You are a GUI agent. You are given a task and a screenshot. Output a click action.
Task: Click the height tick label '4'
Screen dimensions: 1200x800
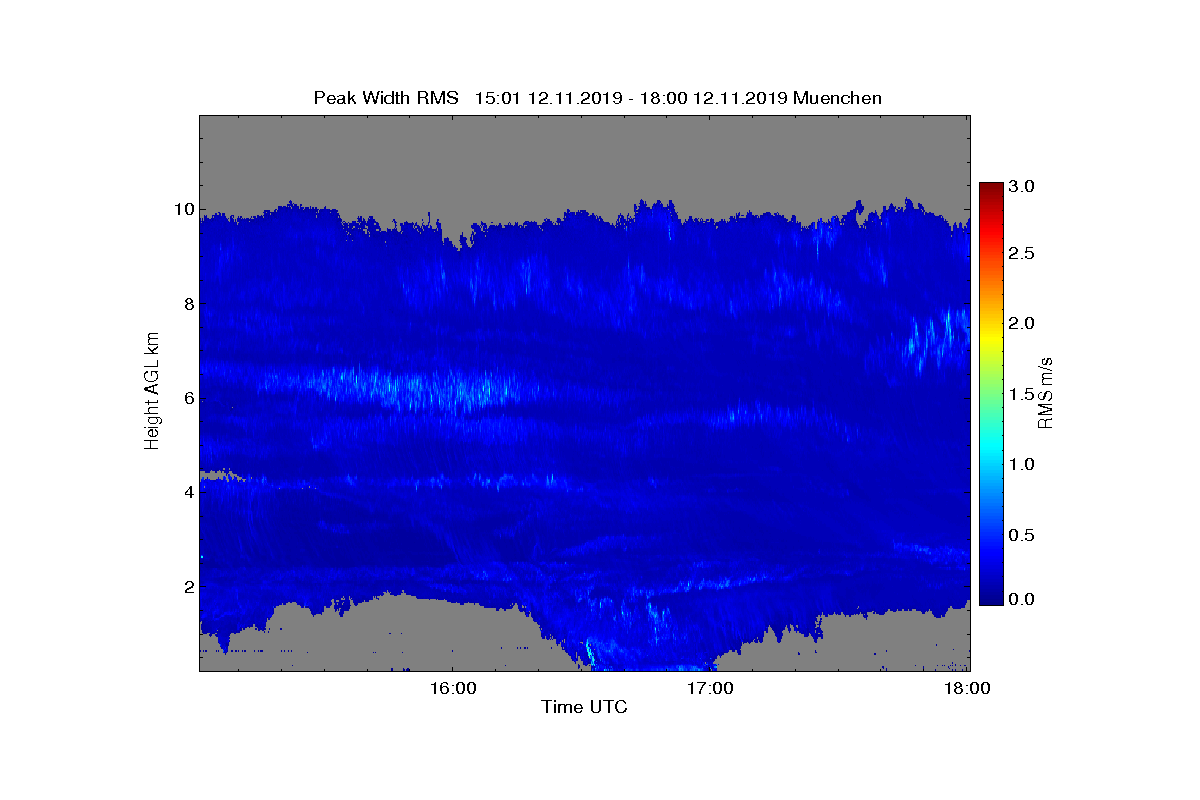pyautogui.click(x=187, y=492)
